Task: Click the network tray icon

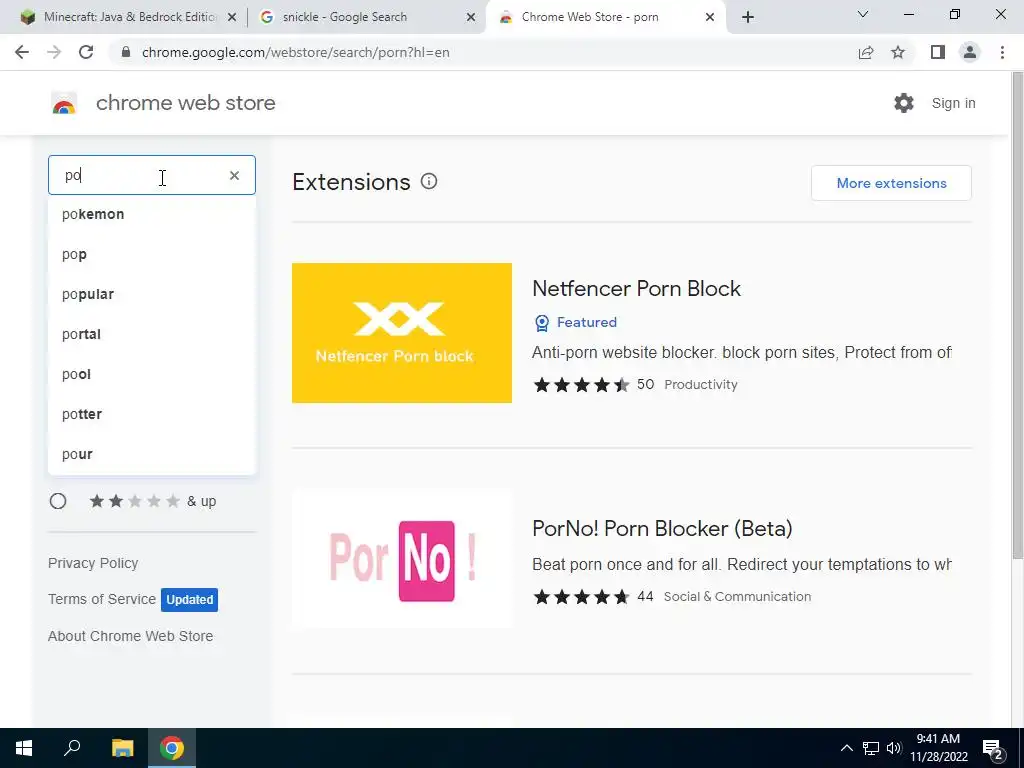Action: (871, 748)
